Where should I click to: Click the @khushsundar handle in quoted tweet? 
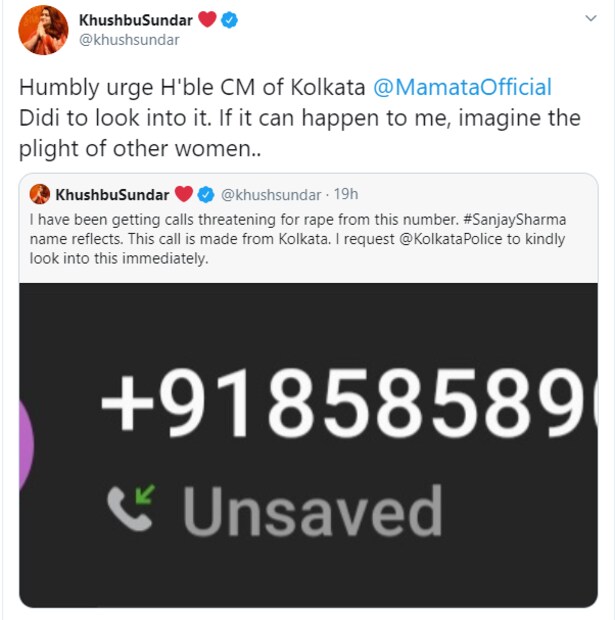pyautogui.click(x=270, y=193)
